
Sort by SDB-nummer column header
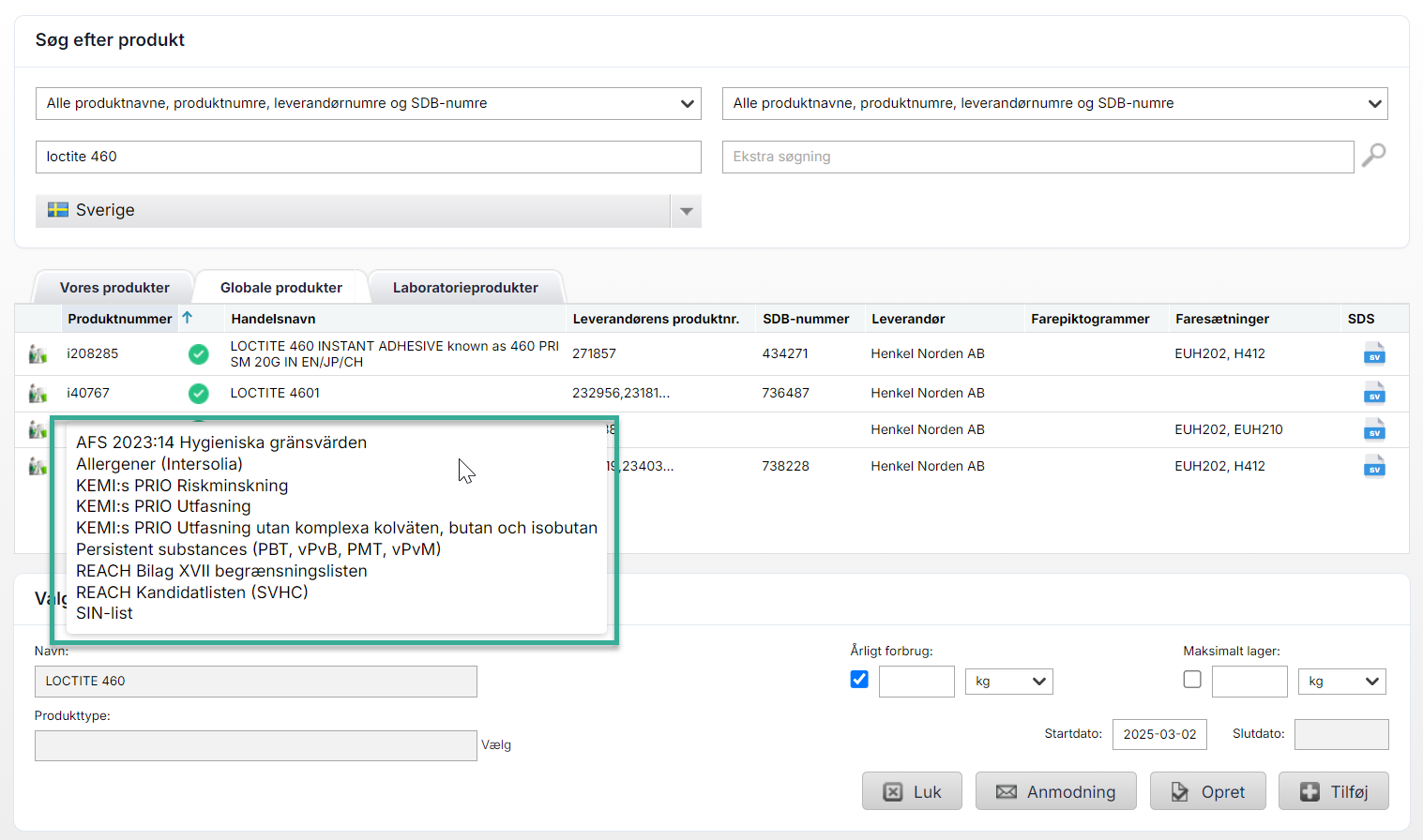pyautogui.click(x=806, y=319)
